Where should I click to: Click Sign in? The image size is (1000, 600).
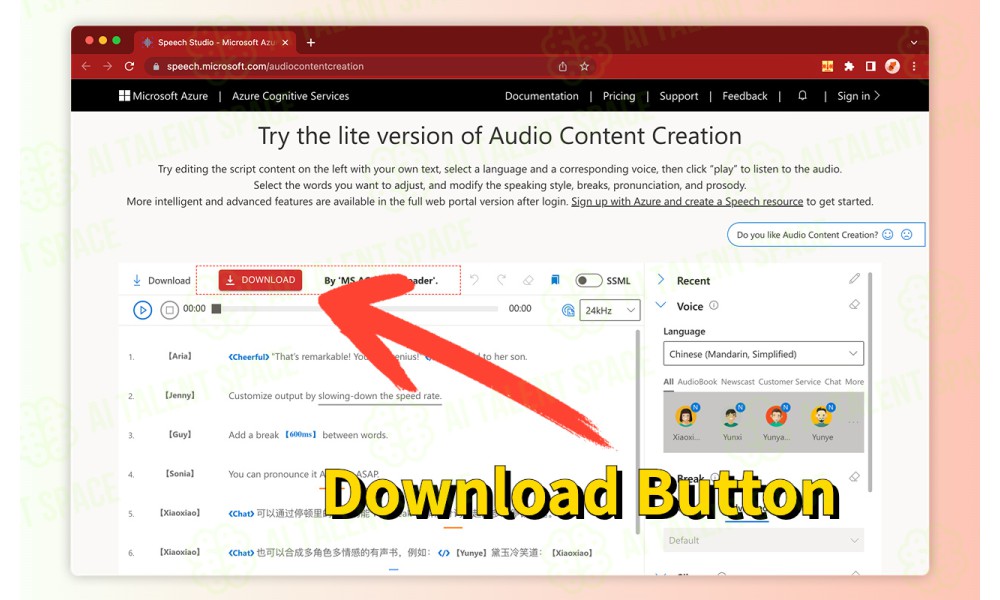pyautogui.click(x=858, y=96)
